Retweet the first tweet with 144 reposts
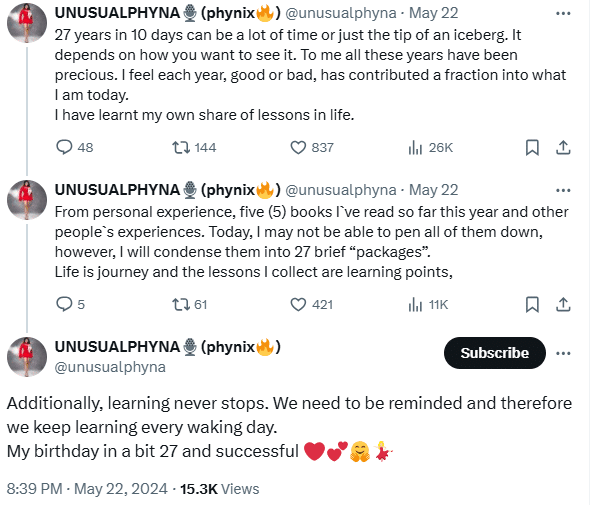 [181, 147]
